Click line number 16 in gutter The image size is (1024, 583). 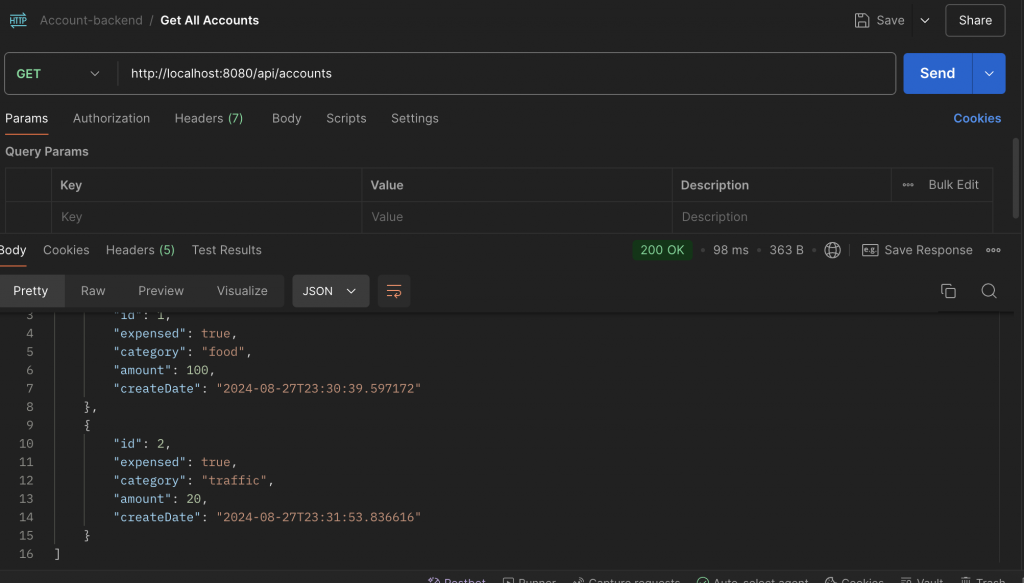(26, 554)
